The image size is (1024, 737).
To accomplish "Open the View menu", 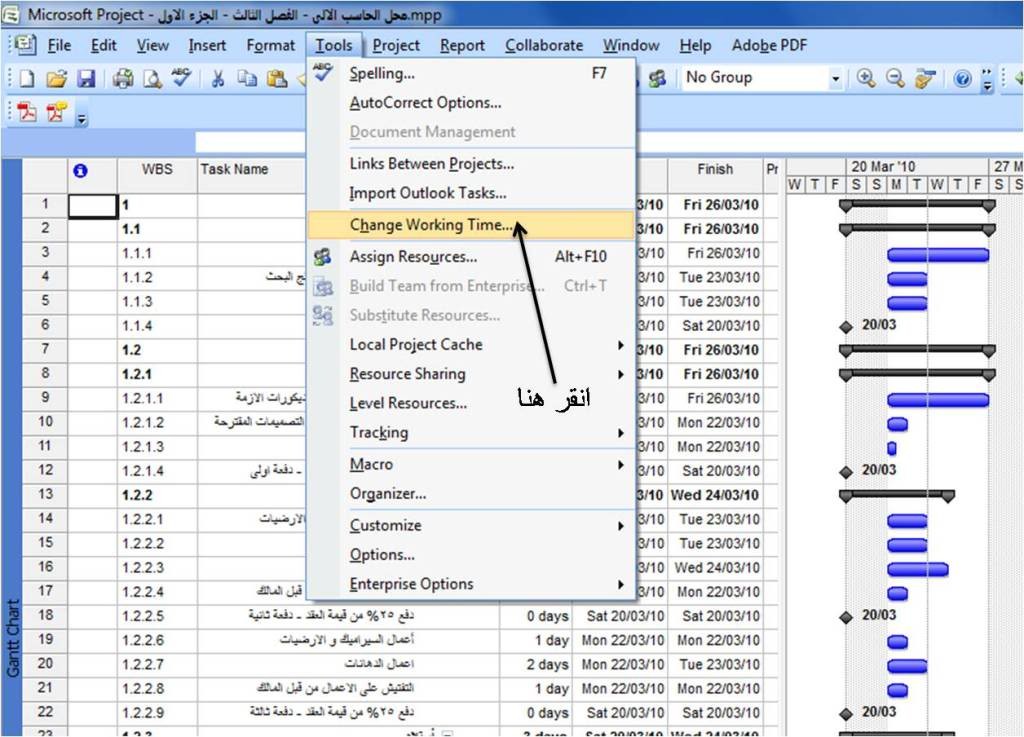I will (x=152, y=45).
